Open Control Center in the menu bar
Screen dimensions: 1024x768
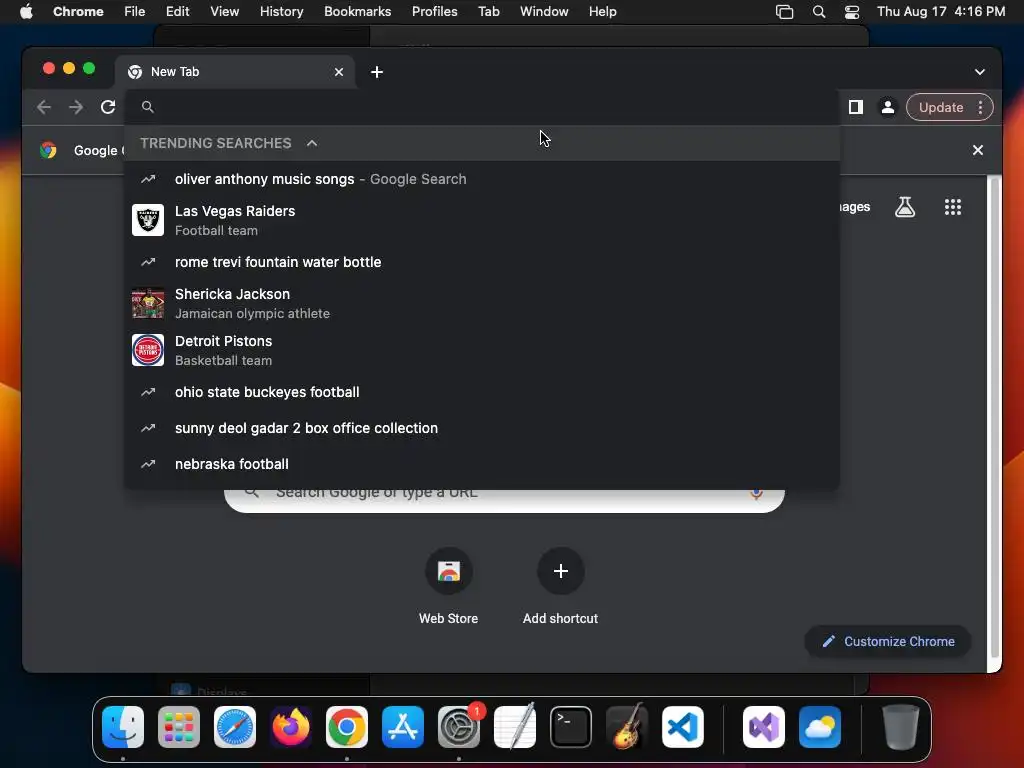[852, 12]
